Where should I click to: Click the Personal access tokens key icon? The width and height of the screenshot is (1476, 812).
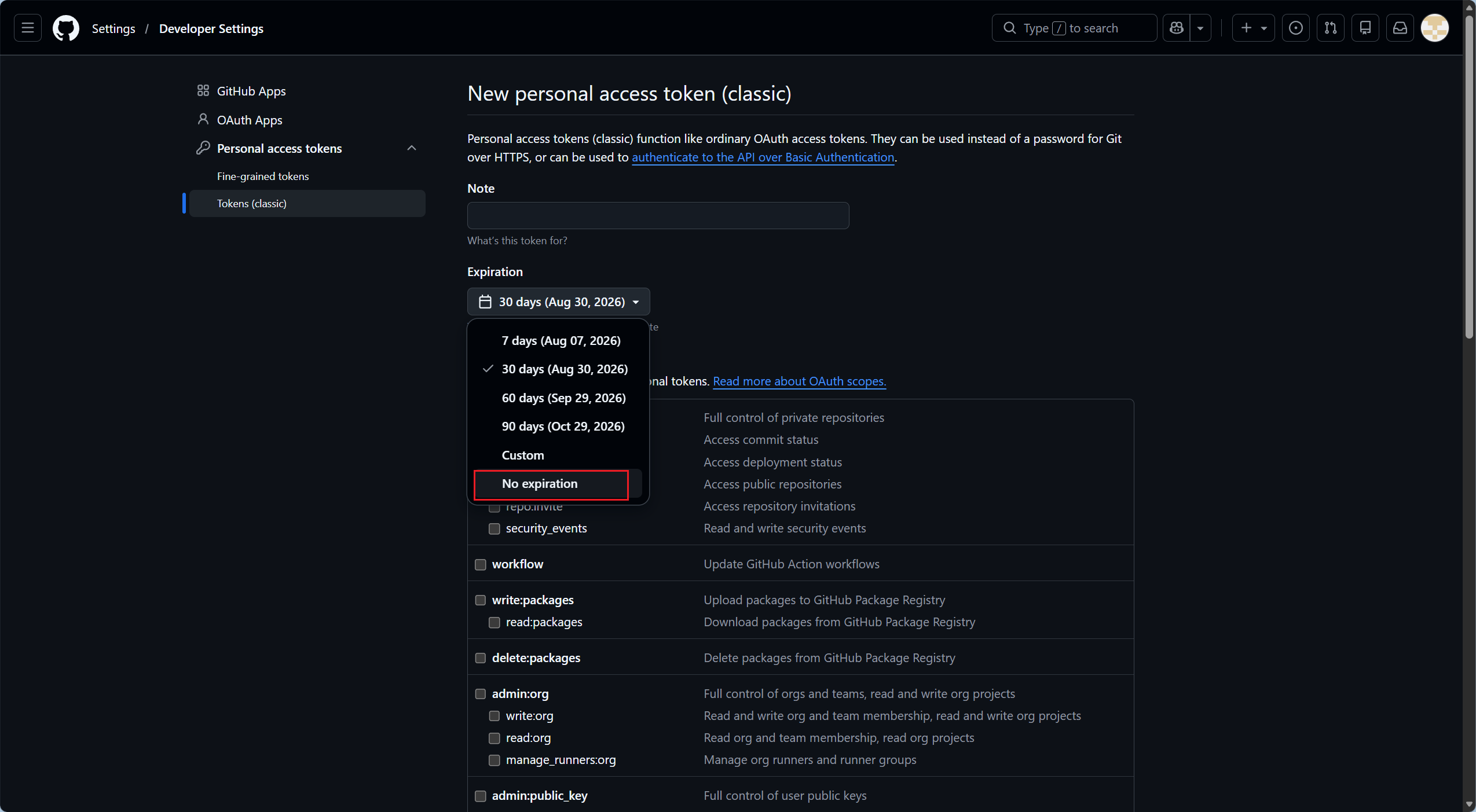pos(203,148)
